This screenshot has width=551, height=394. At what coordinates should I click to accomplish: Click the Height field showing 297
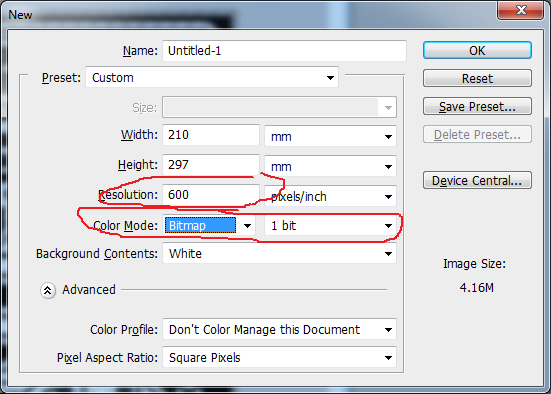[211, 164]
